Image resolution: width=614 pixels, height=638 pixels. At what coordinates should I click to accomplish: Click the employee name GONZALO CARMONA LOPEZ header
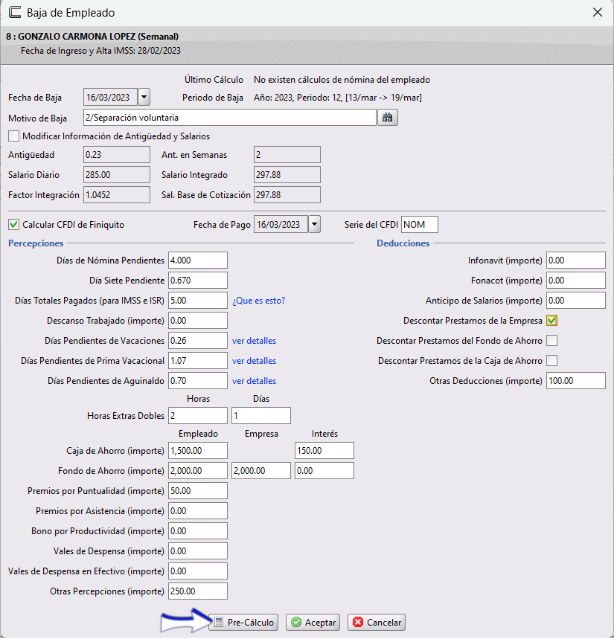92,37
